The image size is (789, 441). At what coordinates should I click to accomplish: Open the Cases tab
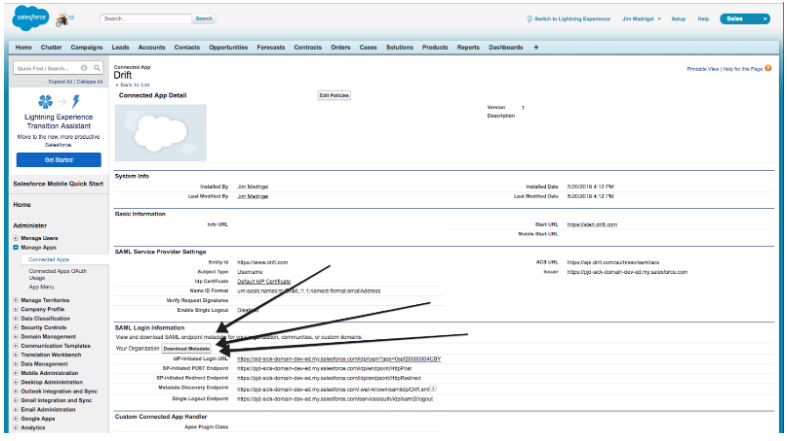tap(368, 47)
